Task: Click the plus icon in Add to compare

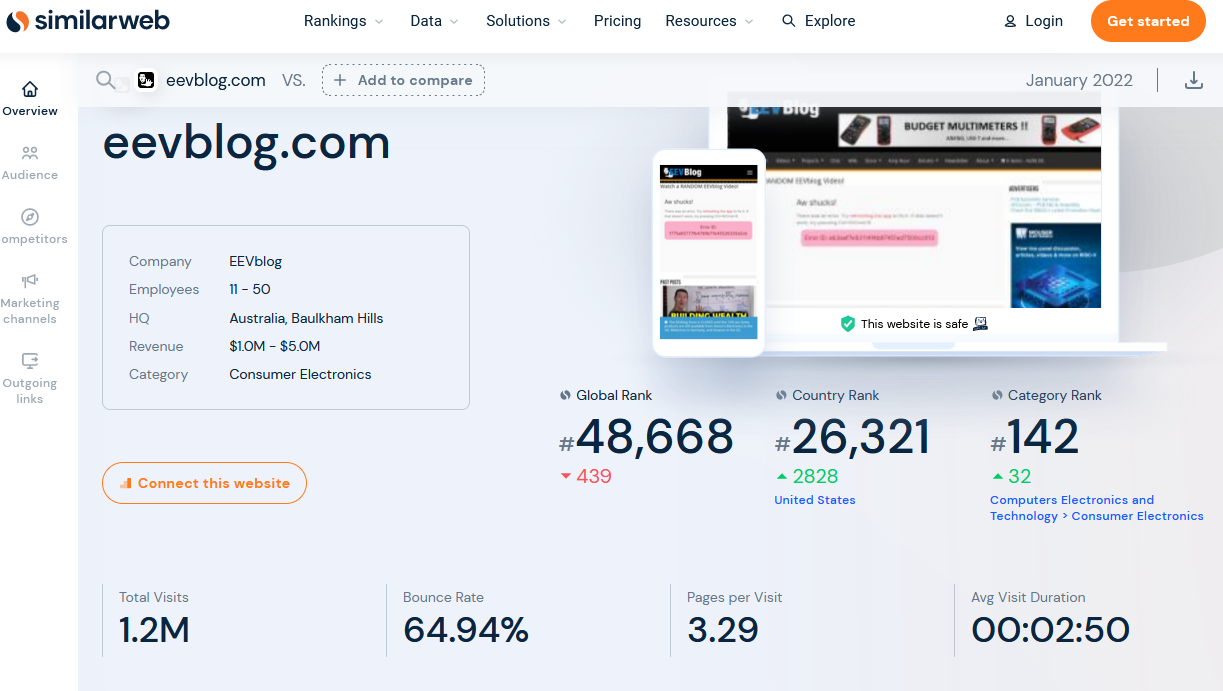Action: 340,80
